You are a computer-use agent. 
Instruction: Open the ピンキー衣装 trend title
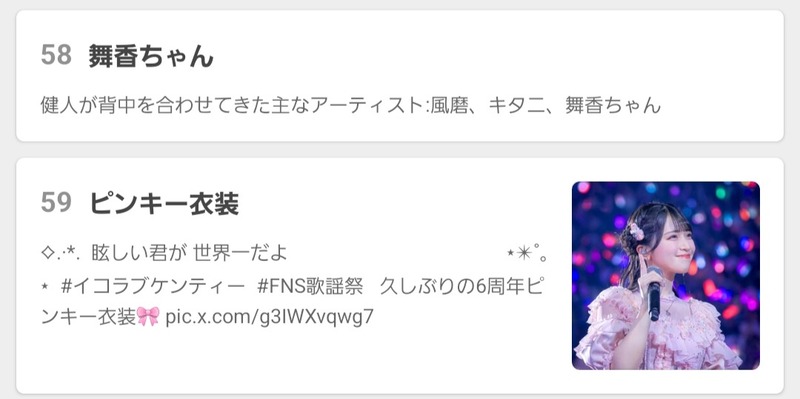click(x=164, y=203)
